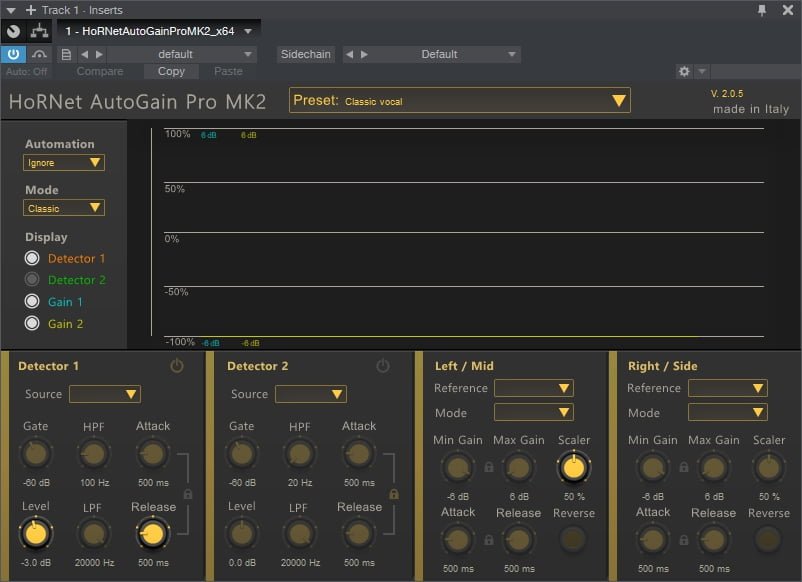Click Detector 1 Release knob
This screenshot has height=582, width=802.
(x=152, y=534)
